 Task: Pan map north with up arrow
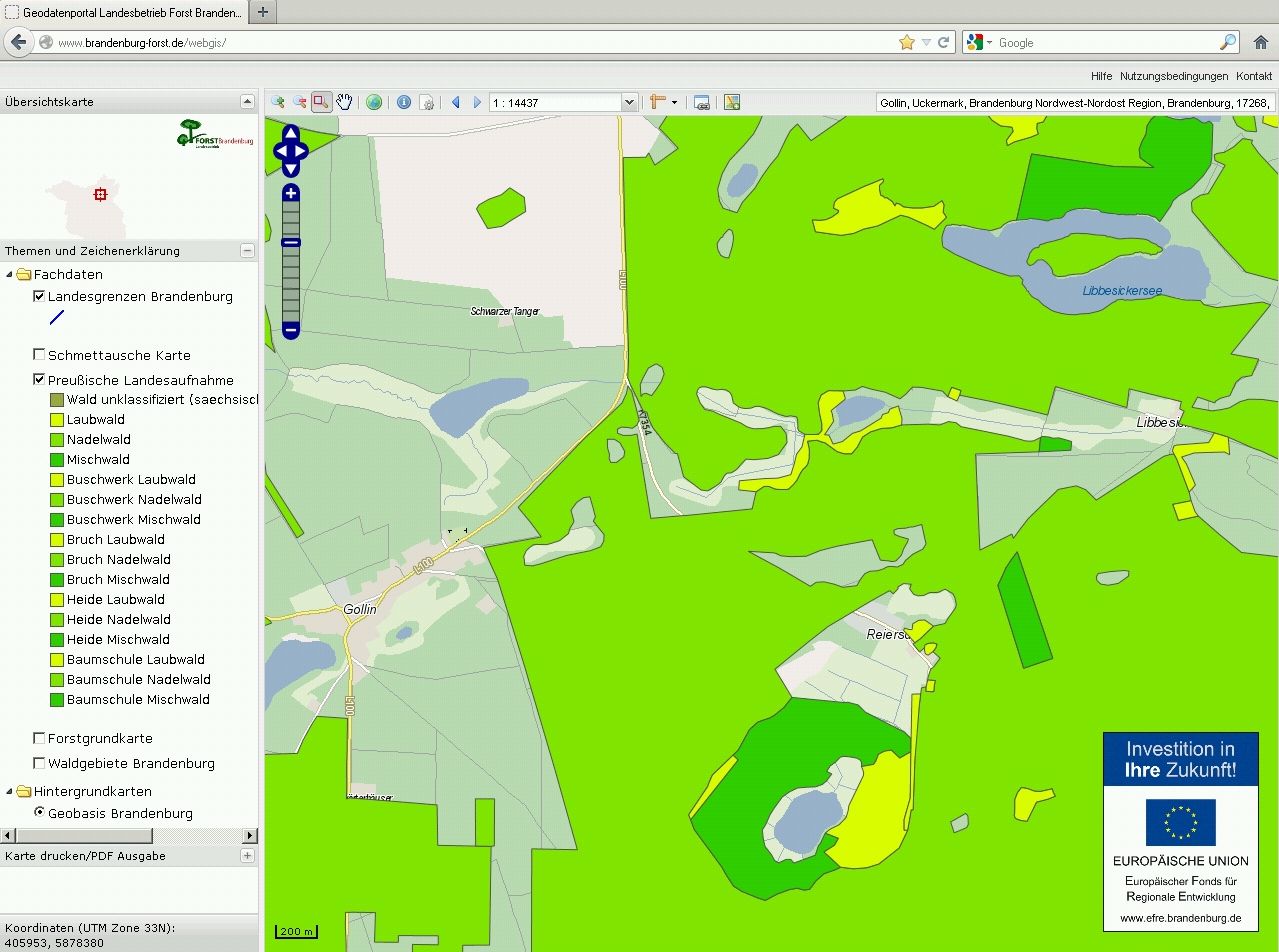(x=291, y=132)
